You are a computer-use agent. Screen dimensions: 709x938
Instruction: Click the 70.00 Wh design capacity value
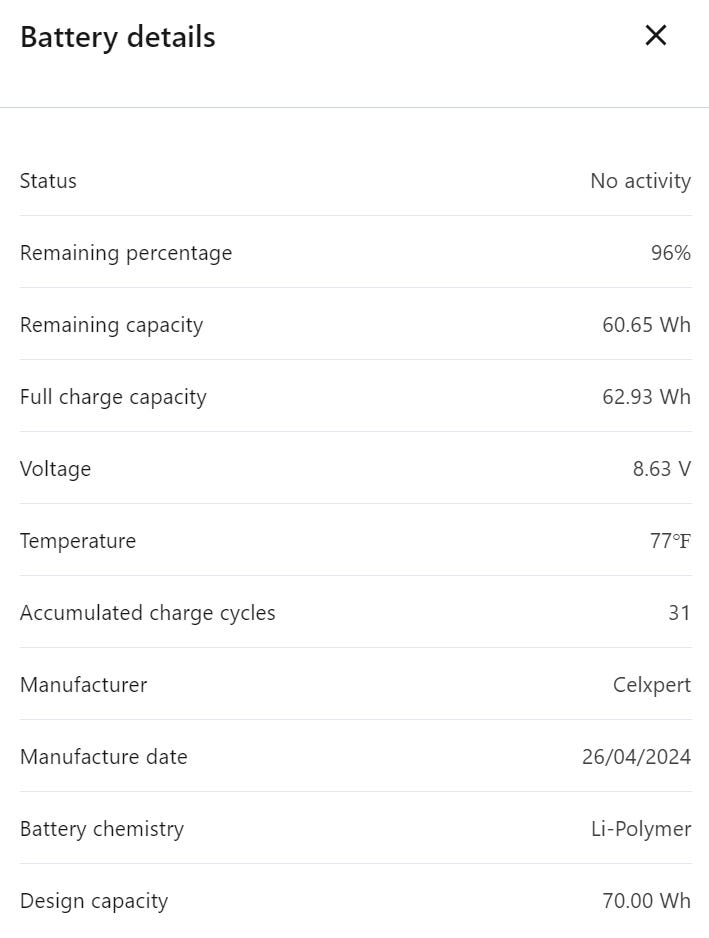646,901
